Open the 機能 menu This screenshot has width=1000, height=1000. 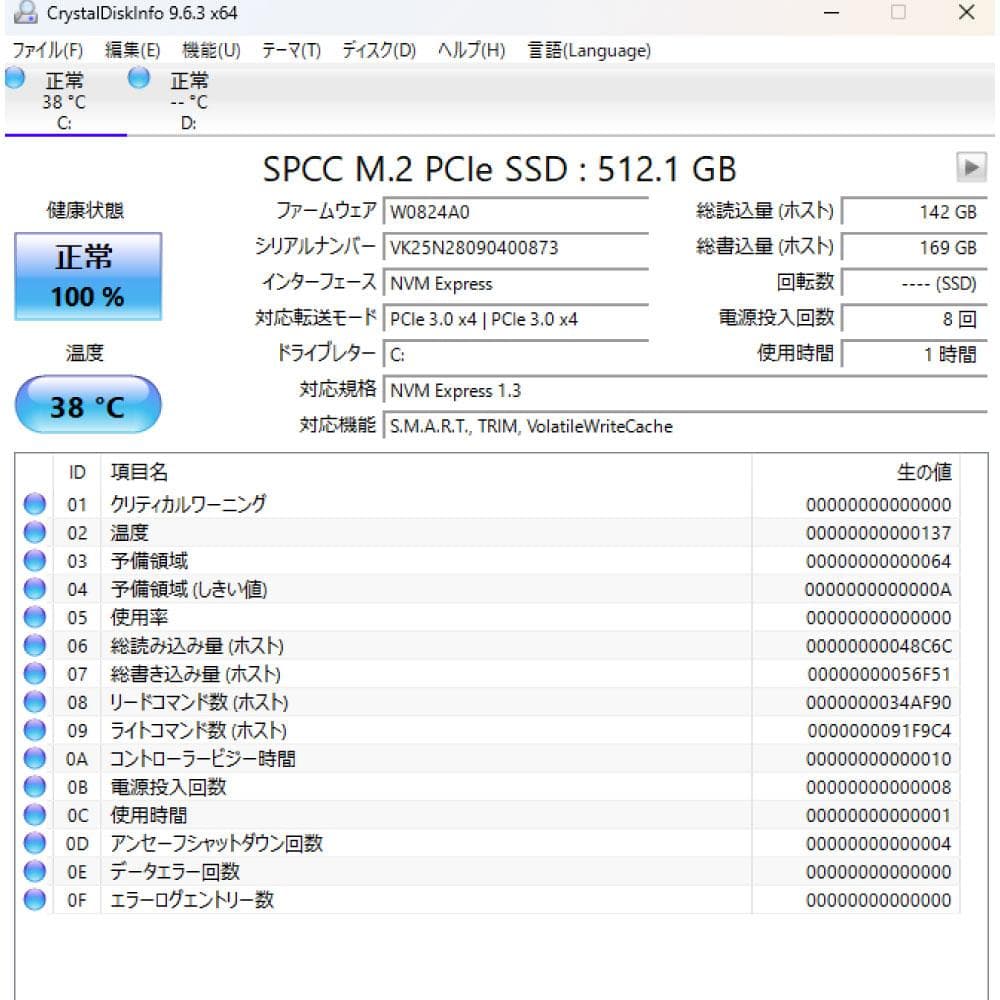click(211, 50)
